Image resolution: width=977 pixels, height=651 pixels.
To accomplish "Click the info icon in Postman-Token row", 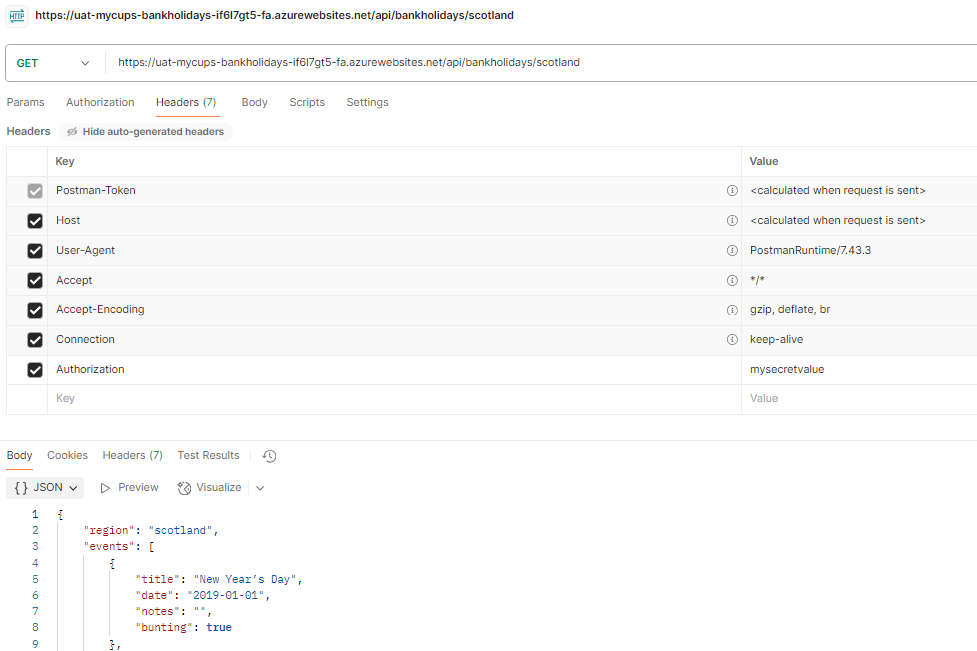I will coord(732,190).
